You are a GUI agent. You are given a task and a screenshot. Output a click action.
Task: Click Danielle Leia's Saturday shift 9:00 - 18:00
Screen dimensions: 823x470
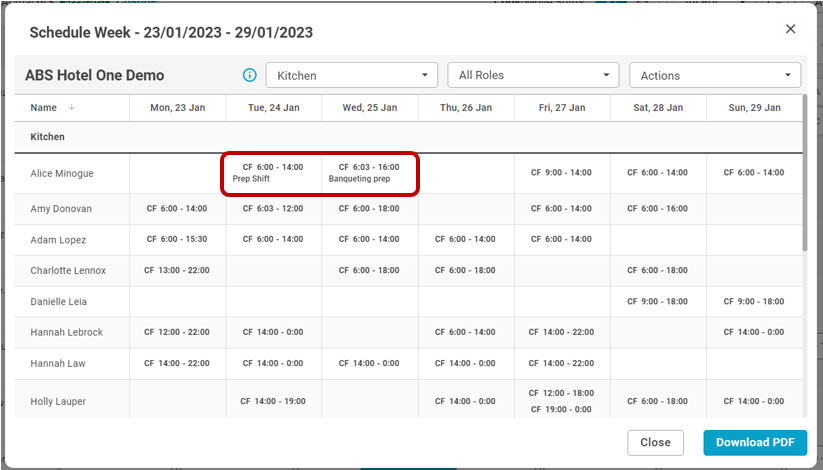click(657, 301)
